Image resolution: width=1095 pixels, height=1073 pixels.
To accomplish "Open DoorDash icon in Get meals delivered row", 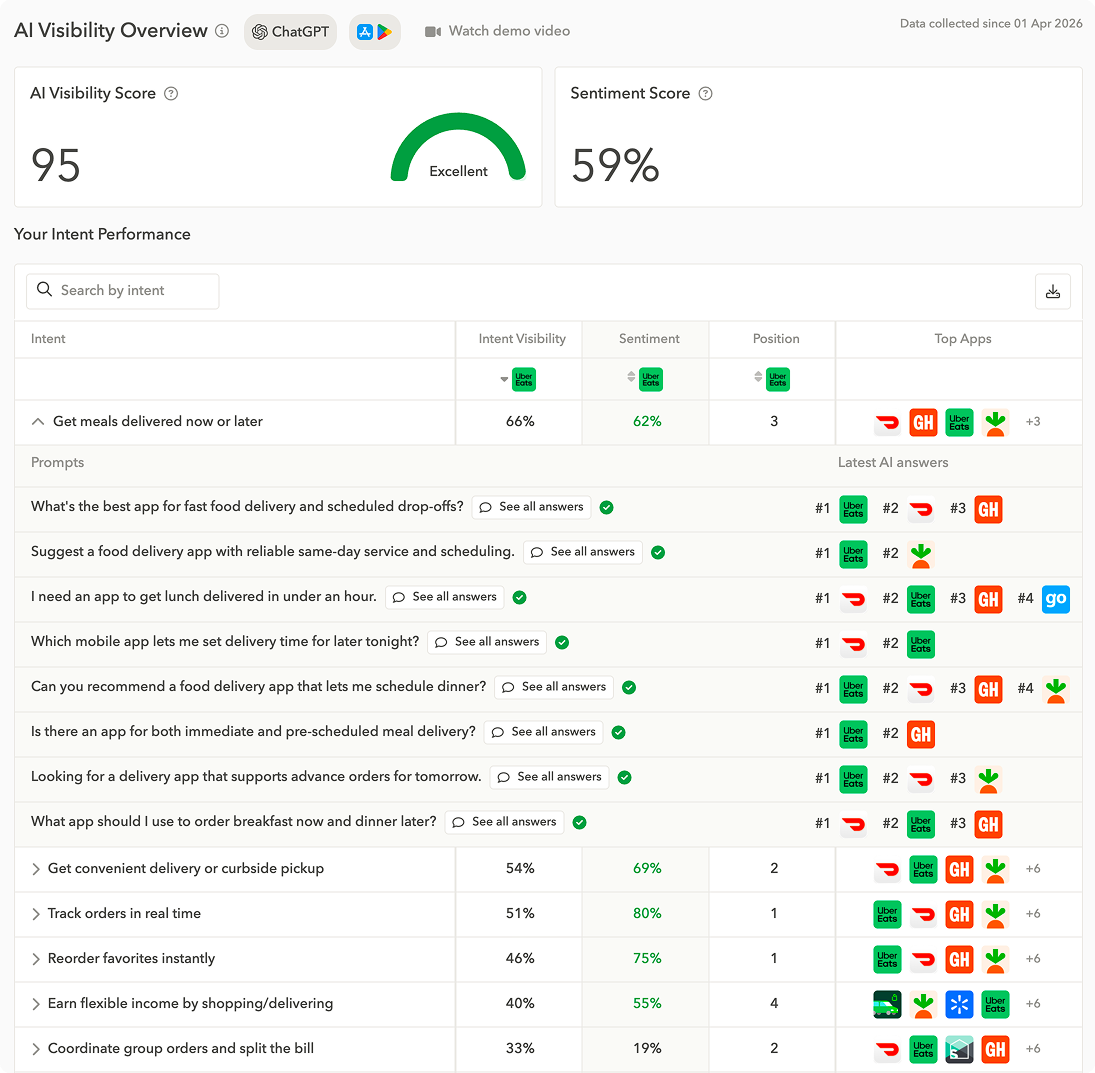I will tap(888, 423).
